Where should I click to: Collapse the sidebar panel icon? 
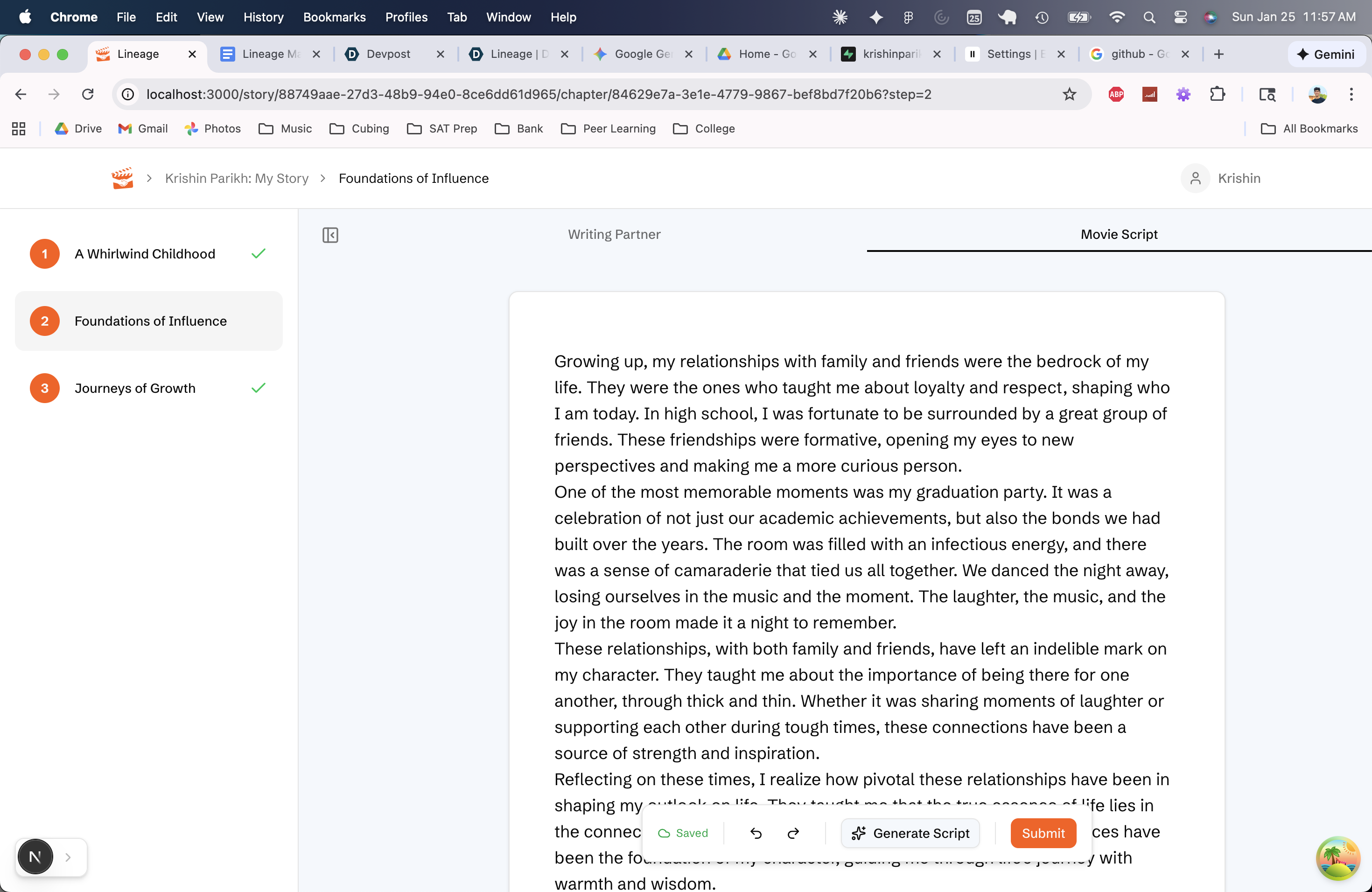(330, 235)
